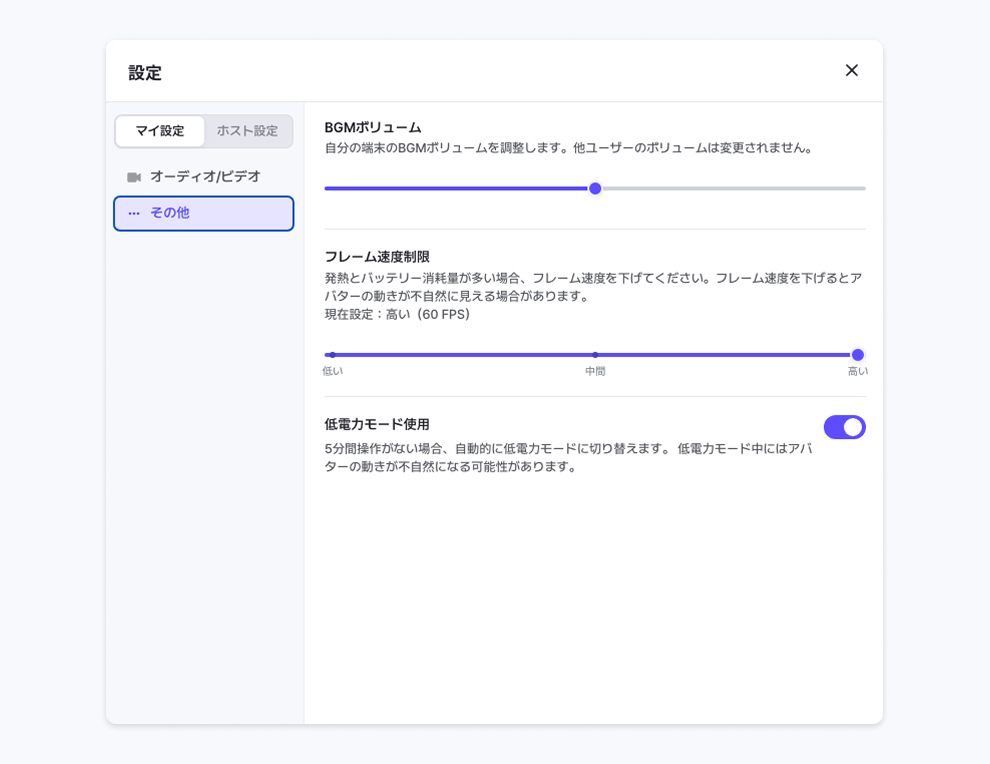
Task: Click the 低い label under frame slider
Action: tap(332, 371)
